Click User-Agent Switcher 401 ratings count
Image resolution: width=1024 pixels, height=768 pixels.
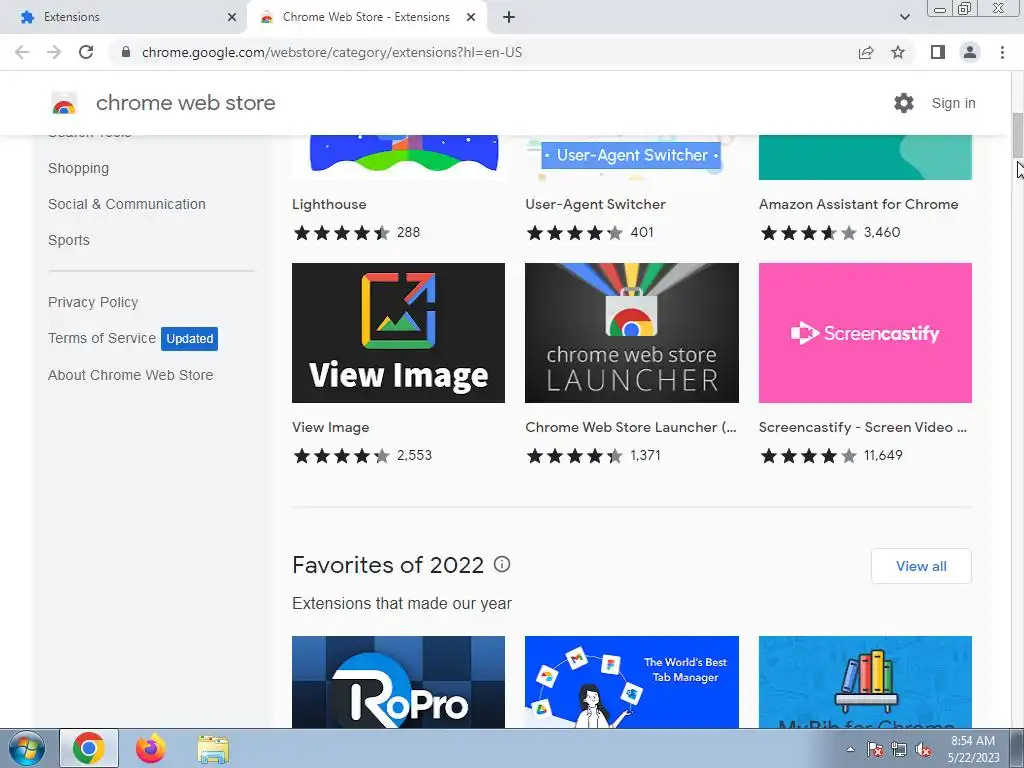641,232
